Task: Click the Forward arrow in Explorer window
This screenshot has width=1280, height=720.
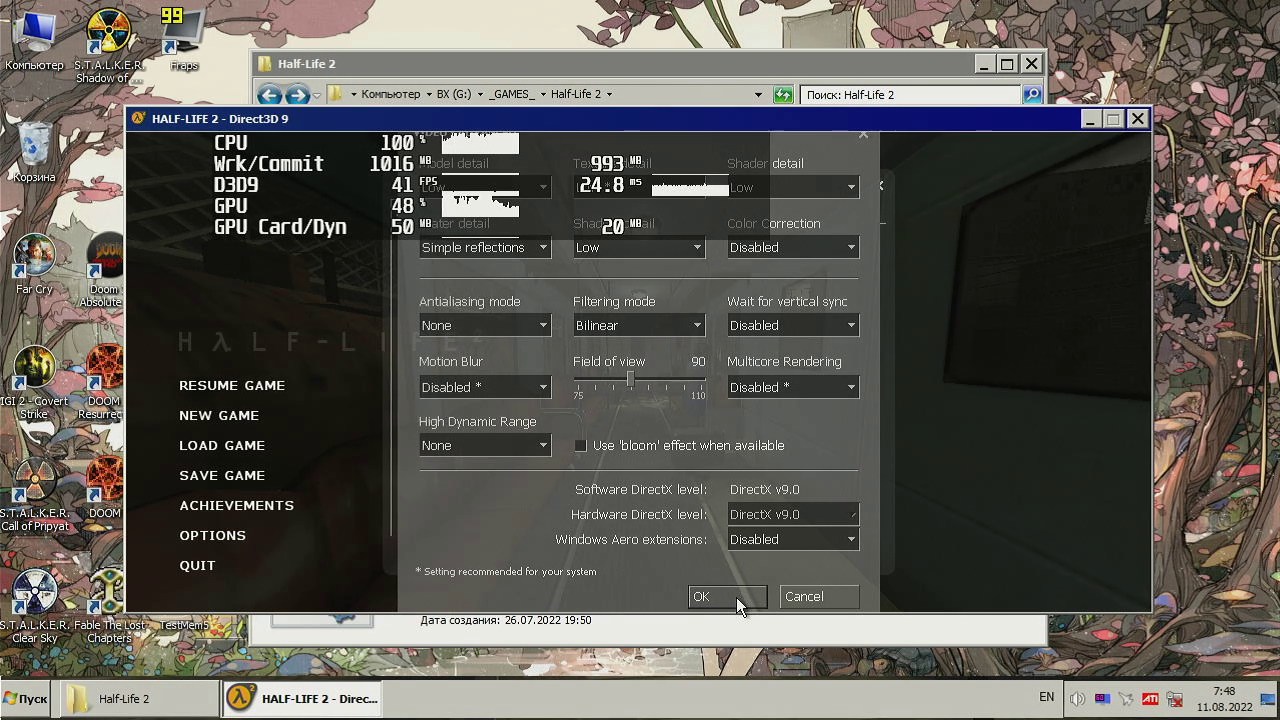Action: point(297,95)
